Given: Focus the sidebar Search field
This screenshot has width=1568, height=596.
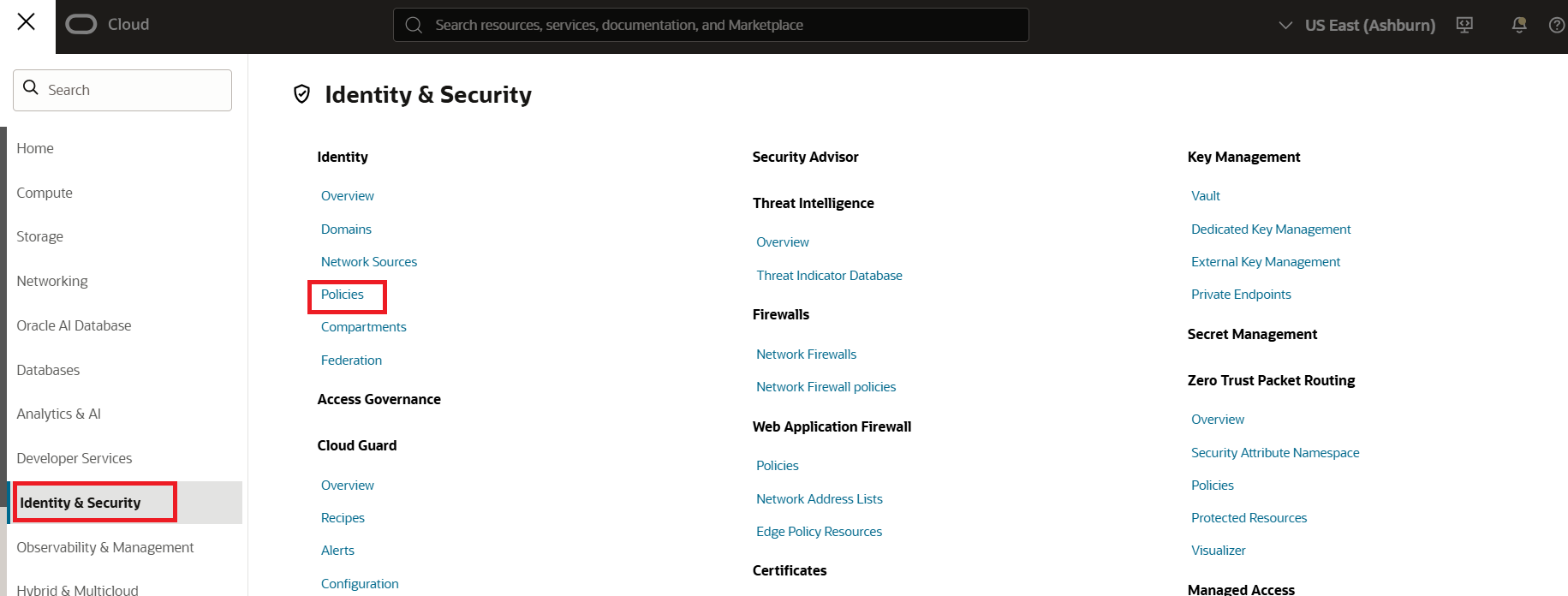Looking at the screenshot, I should (x=122, y=90).
